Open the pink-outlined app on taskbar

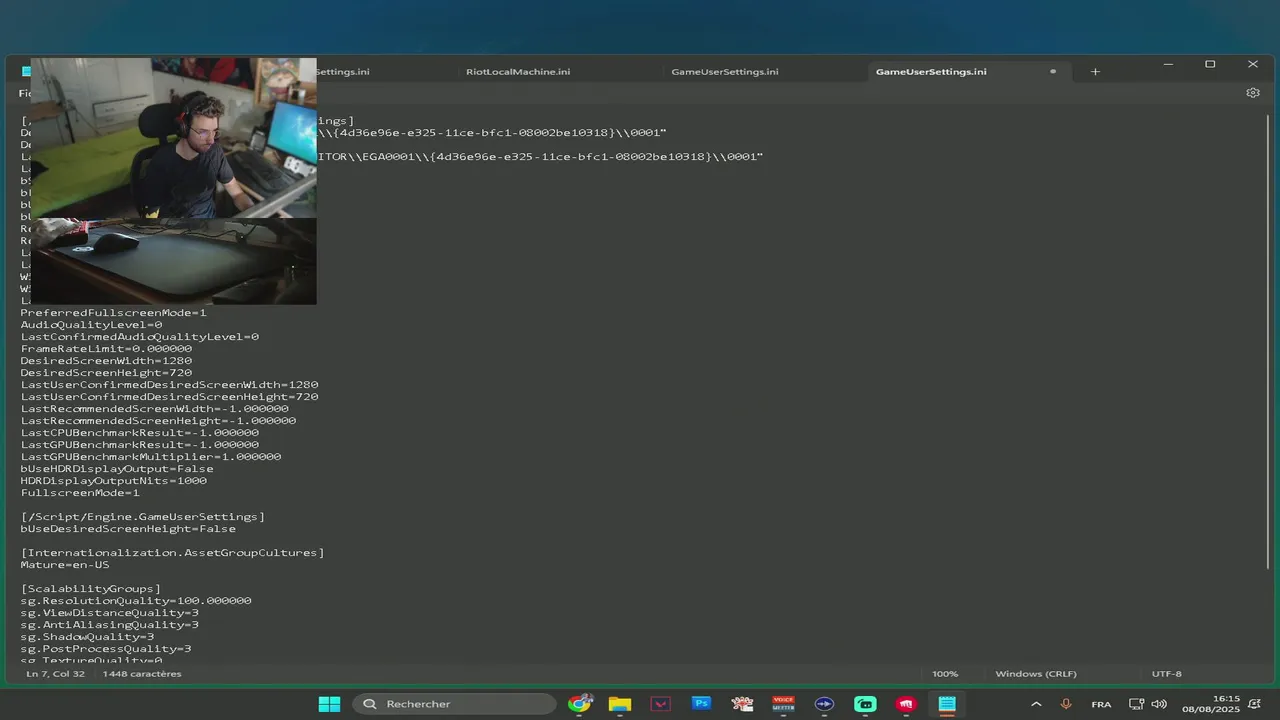[x=660, y=704]
